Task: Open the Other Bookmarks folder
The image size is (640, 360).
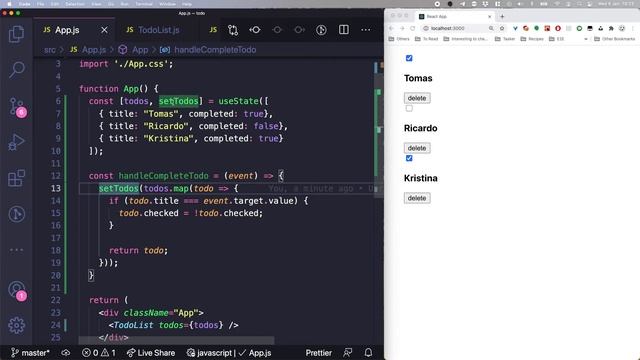Action: (614, 39)
